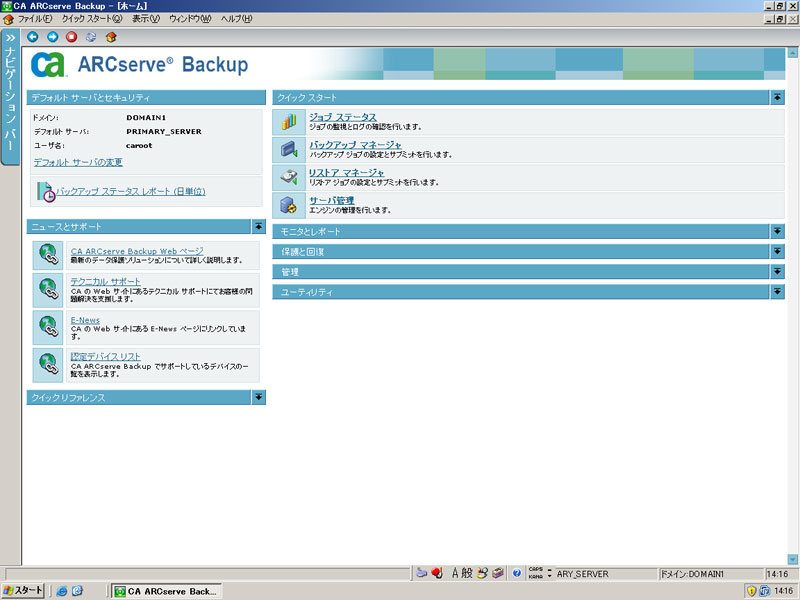800x600 pixels.
Task: Expand the 管理 section
Action: click(777, 271)
